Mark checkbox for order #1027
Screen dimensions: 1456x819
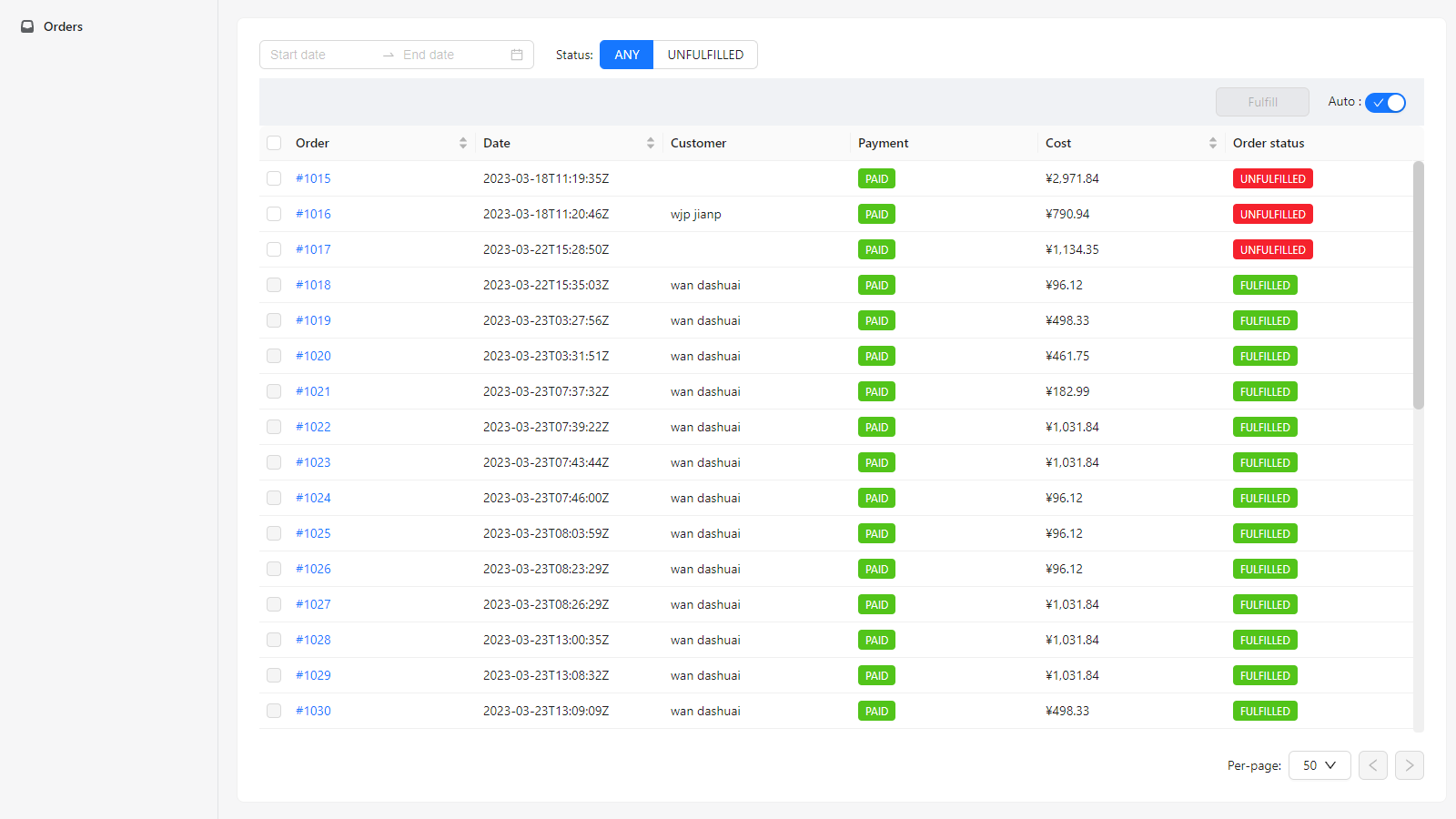274,604
